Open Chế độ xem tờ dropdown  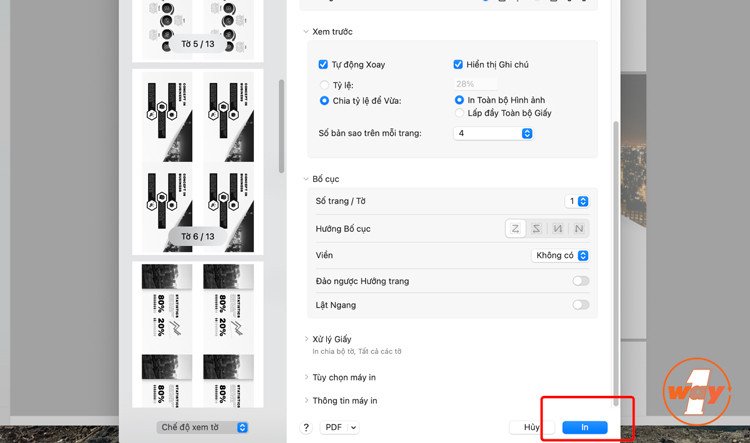(202, 427)
